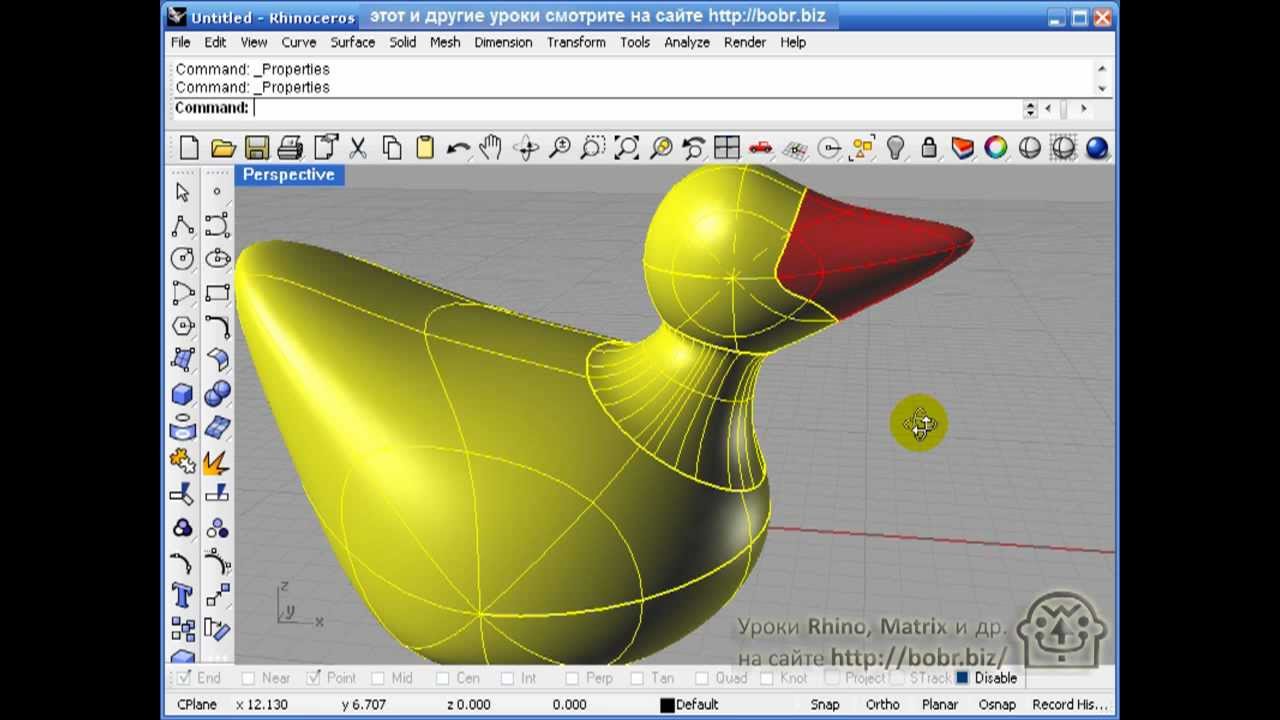
Task: Open the Edit Layers icon
Action: tap(963, 148)
